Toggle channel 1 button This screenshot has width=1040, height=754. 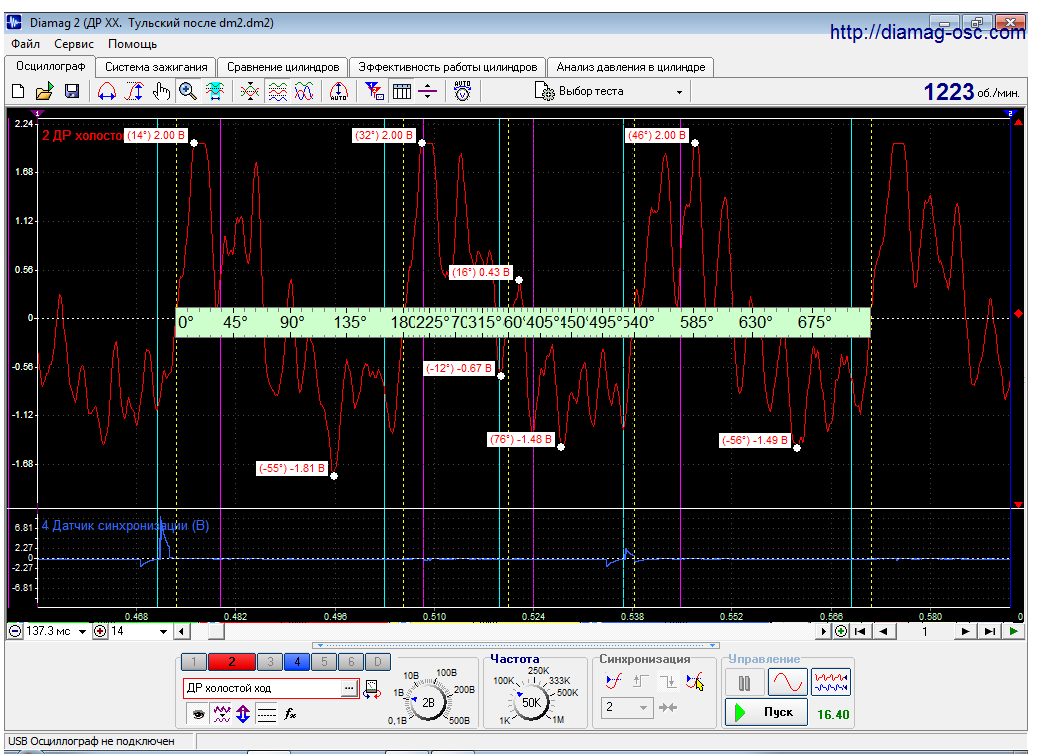tap(194, 661)
